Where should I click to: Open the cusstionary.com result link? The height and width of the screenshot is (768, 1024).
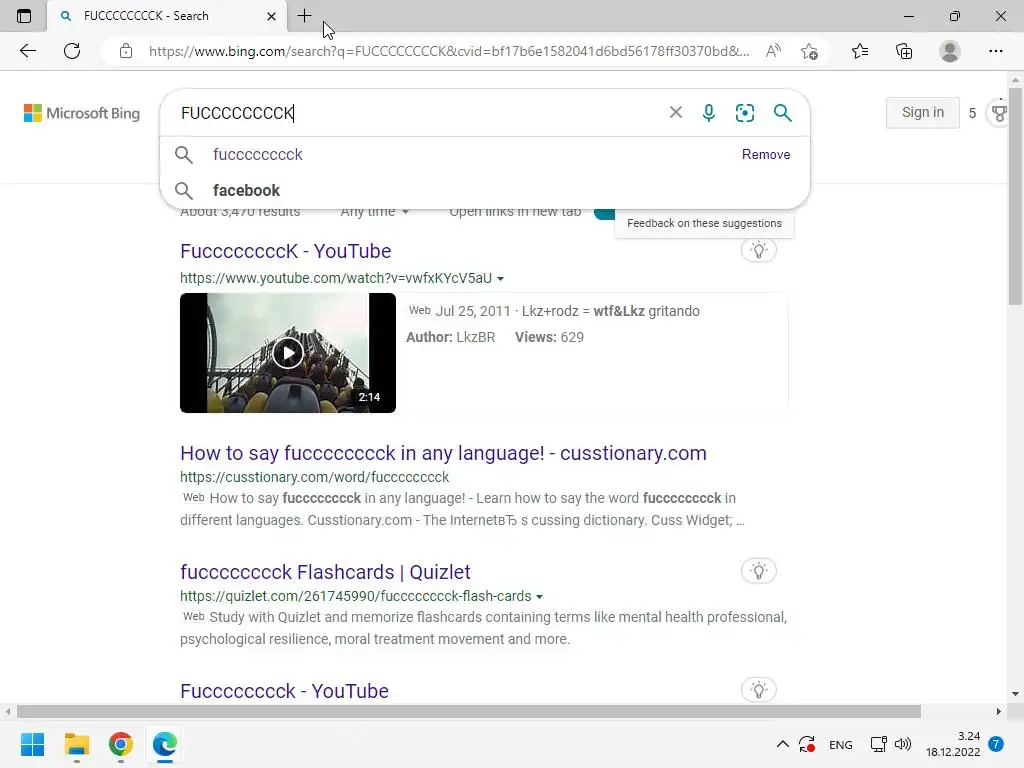(x=443, y=453)
